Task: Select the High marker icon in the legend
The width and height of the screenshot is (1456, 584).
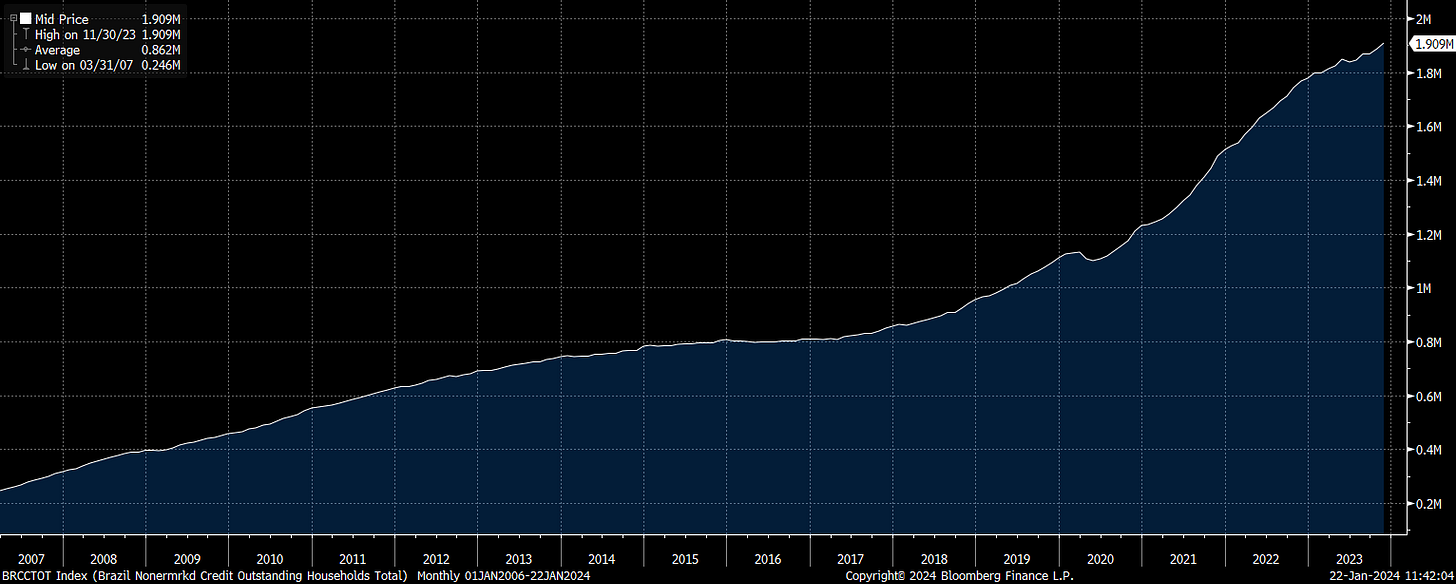Action: [24, 34]
